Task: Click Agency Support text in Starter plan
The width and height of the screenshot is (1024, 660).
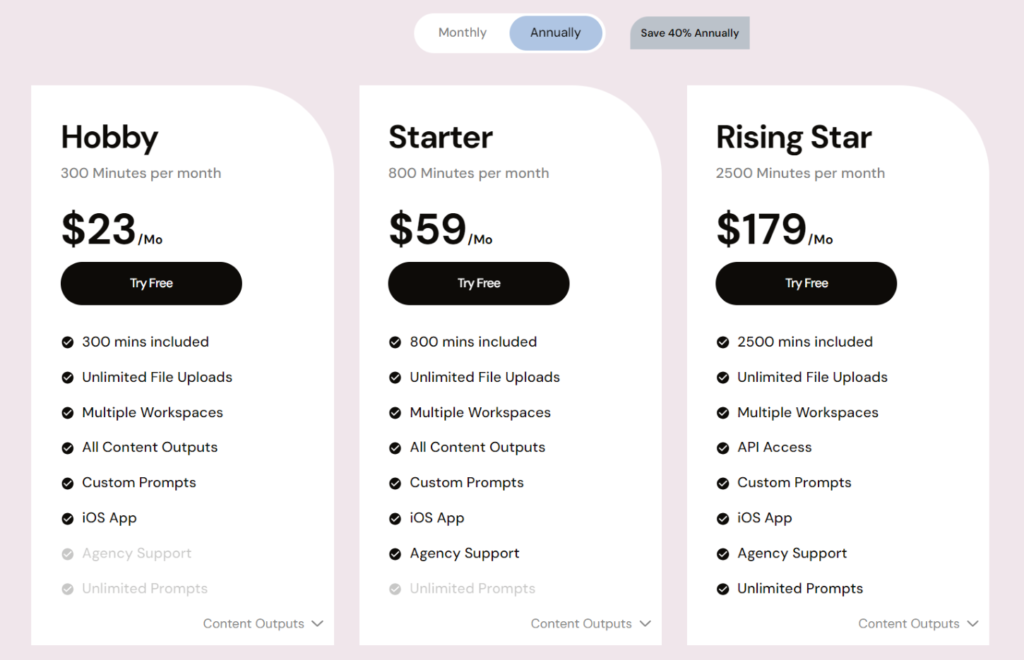Action: tap(464, 554)
